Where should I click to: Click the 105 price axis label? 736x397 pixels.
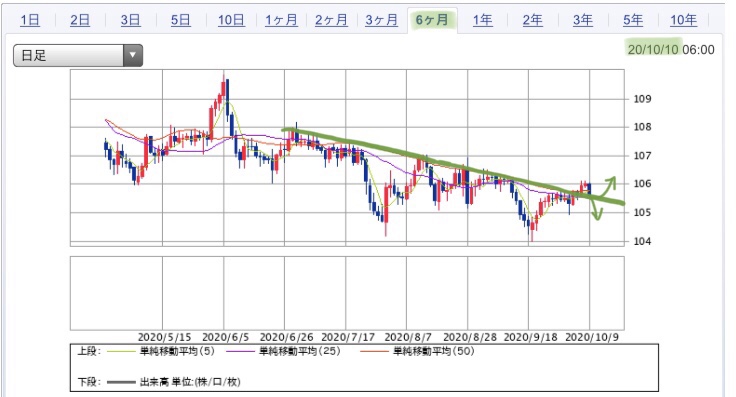[642, 213]
